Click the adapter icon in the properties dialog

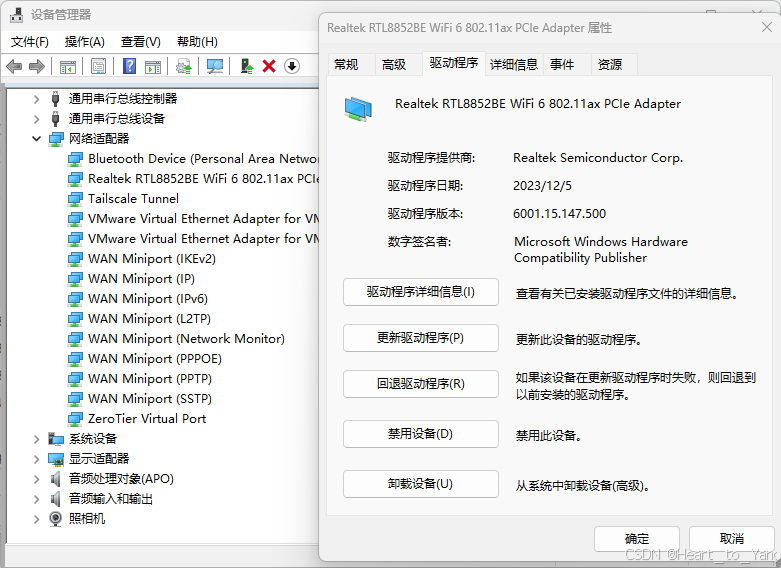(x=358, y=109)
